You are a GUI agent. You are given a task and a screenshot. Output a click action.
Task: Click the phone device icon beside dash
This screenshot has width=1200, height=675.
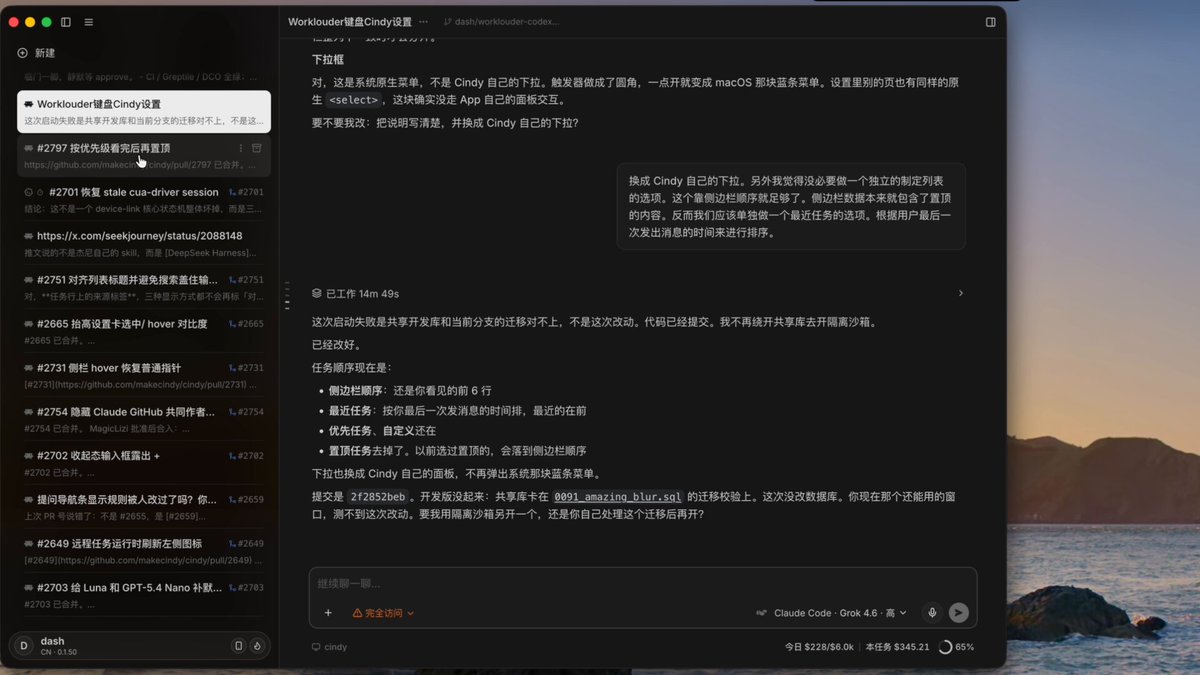(x=238, y=646)
